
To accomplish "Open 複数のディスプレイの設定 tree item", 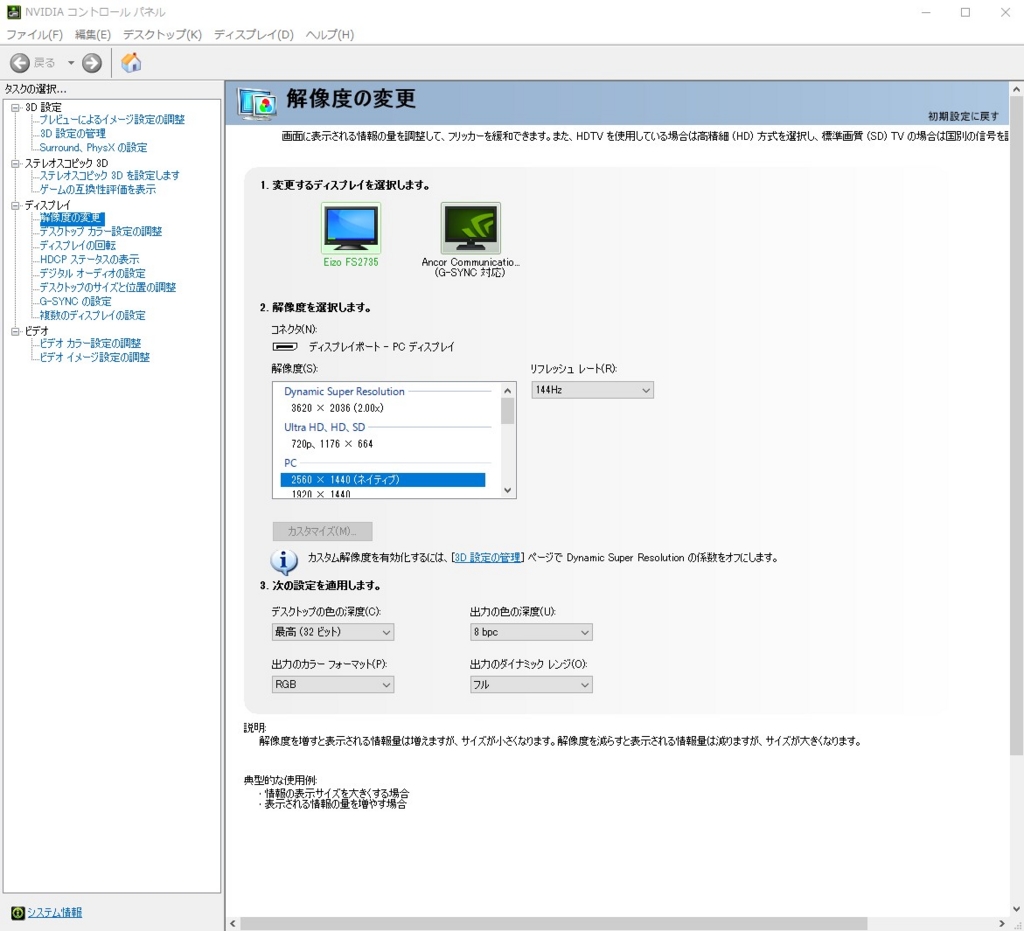I will point(92,315).
